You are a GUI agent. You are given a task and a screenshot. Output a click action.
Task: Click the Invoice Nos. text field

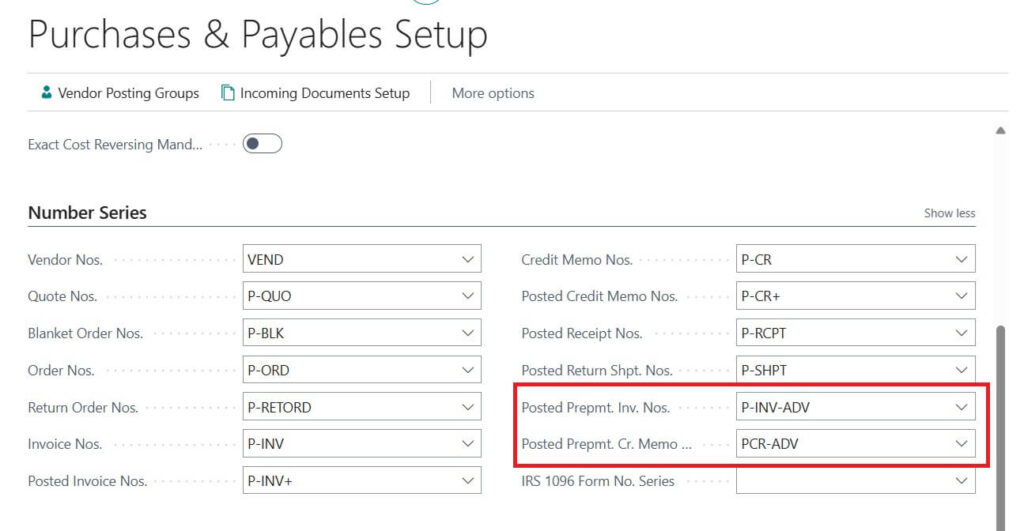point(350,444)
